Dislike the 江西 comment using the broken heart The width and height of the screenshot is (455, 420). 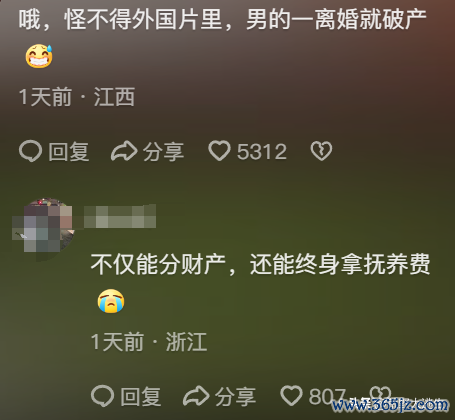point(321,151)
